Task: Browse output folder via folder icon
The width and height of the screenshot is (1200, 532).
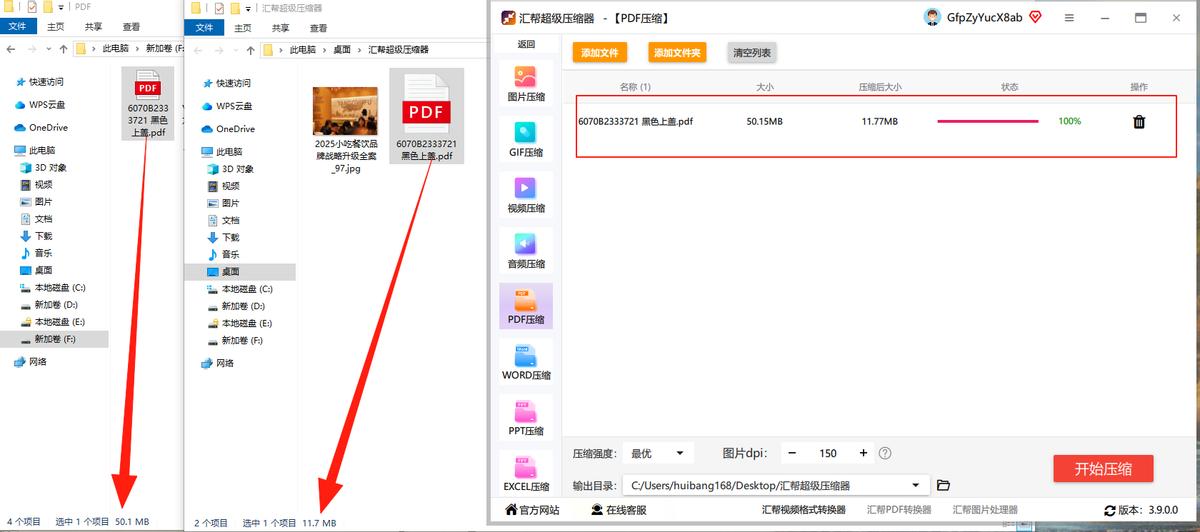Action: 943,485
